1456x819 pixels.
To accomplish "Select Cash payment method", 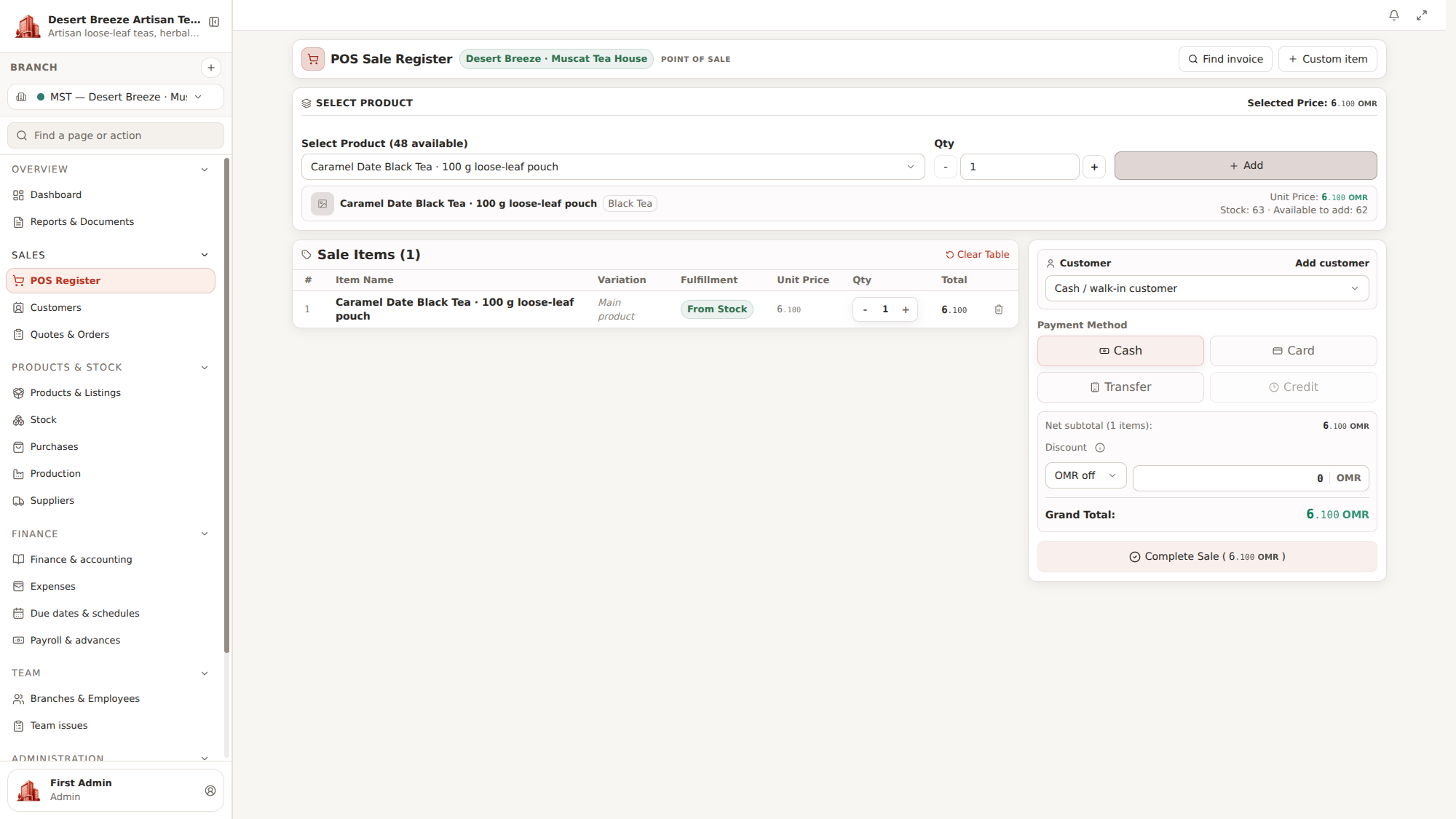I will 1120,351.
